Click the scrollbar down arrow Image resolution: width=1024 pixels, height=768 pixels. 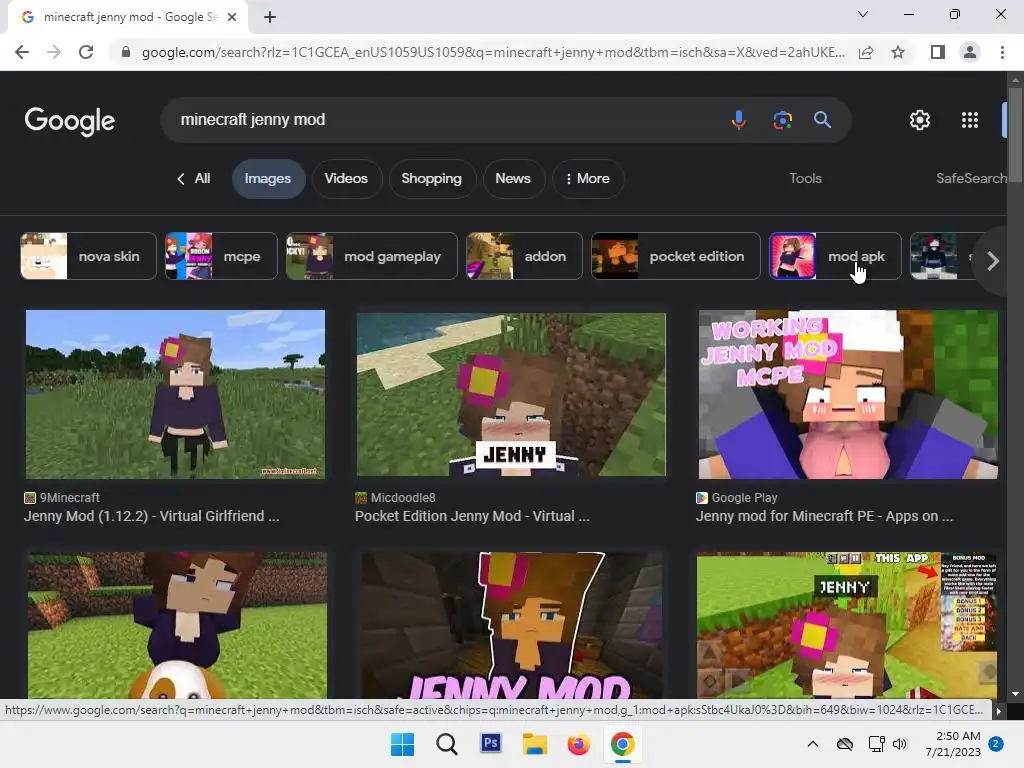(x=1014, y=694)
